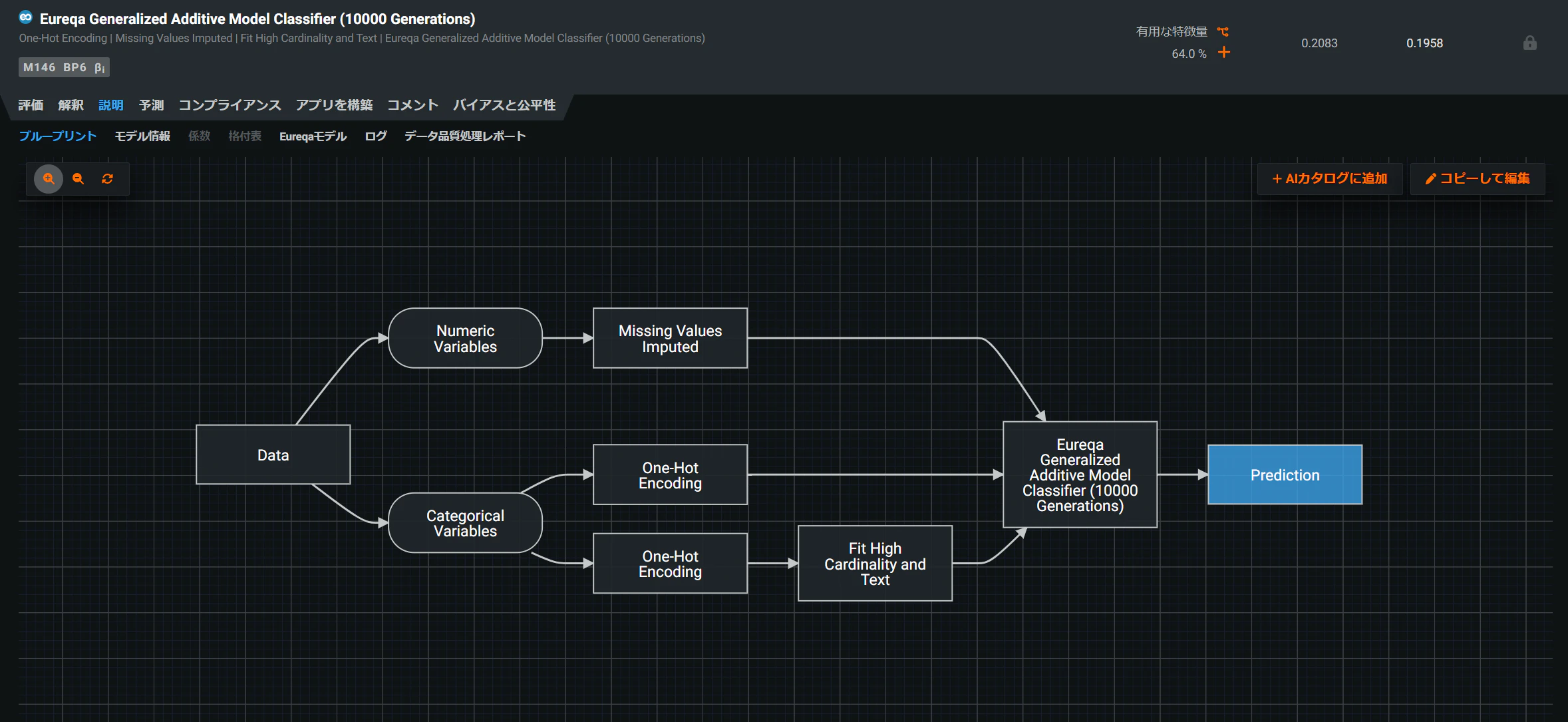Click the orange feature list branch icon
Screen dimensions: 1568x722
point(1223,31)
